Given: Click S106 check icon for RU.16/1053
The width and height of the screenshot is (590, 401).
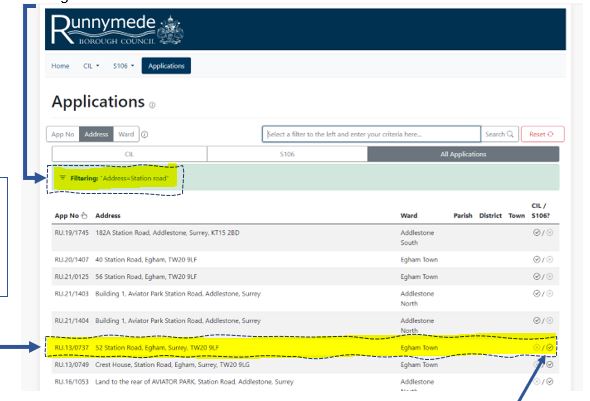Looking at the screenshot, I should [550, 381].
